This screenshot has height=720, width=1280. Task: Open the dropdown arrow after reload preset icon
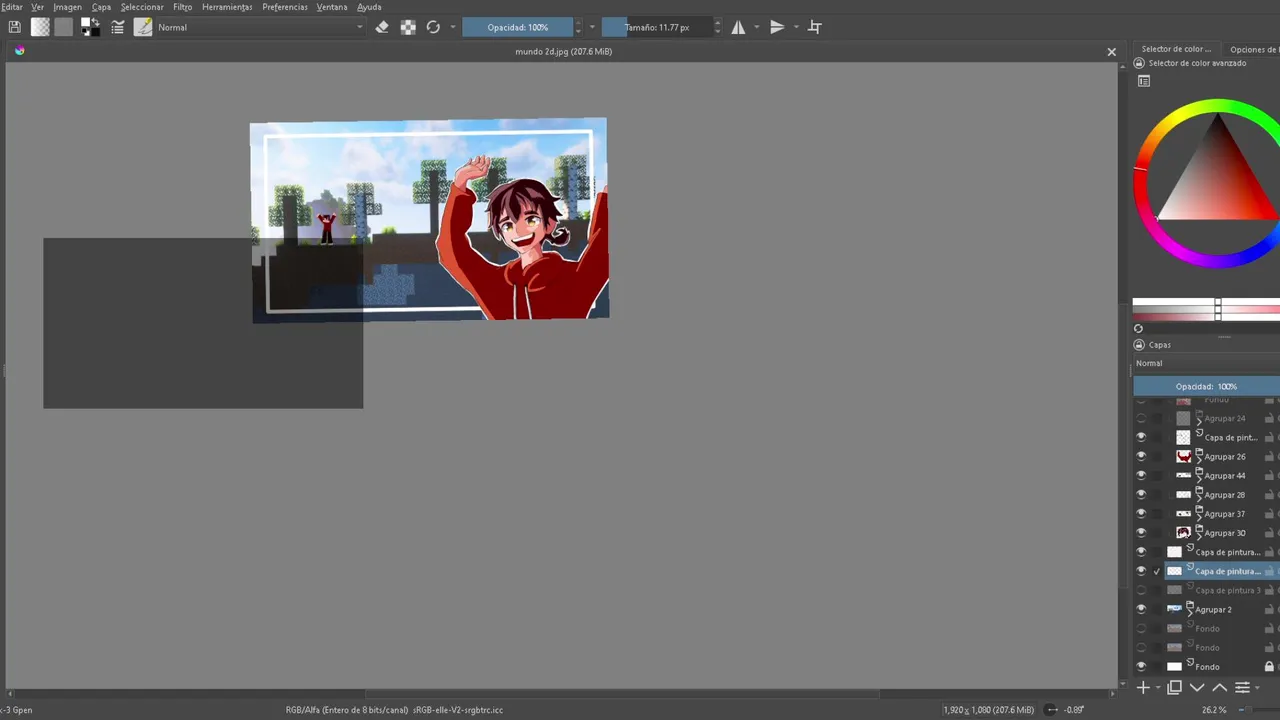click(453, 27)
